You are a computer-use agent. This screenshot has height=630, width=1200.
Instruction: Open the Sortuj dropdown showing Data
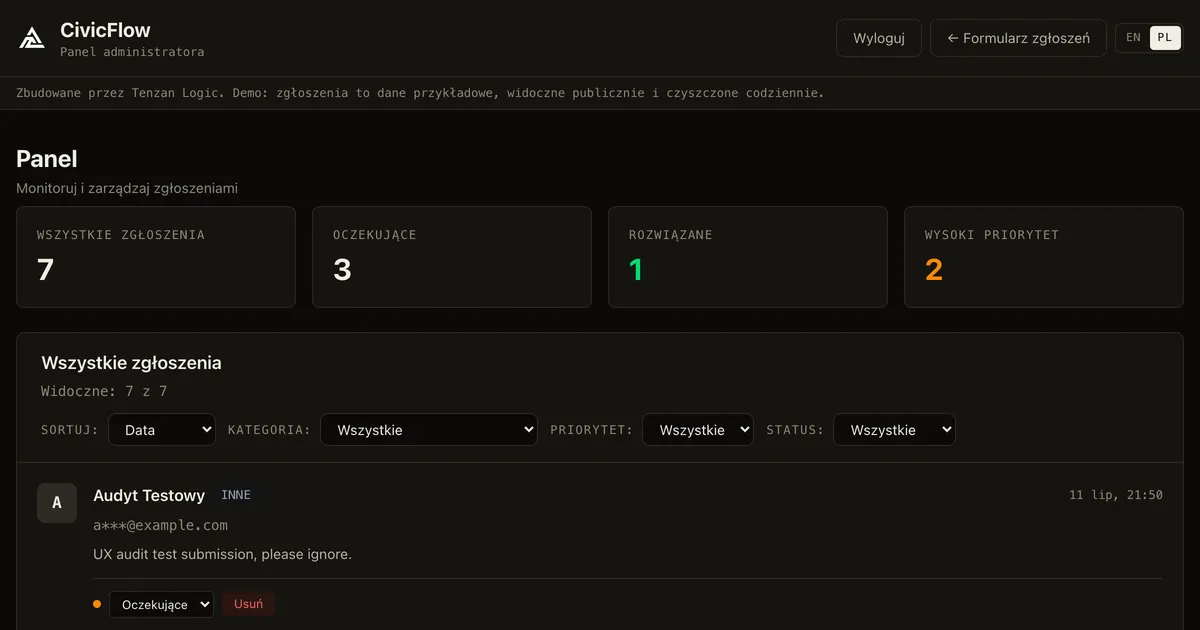pyautogui.click(x=162, y=430)
